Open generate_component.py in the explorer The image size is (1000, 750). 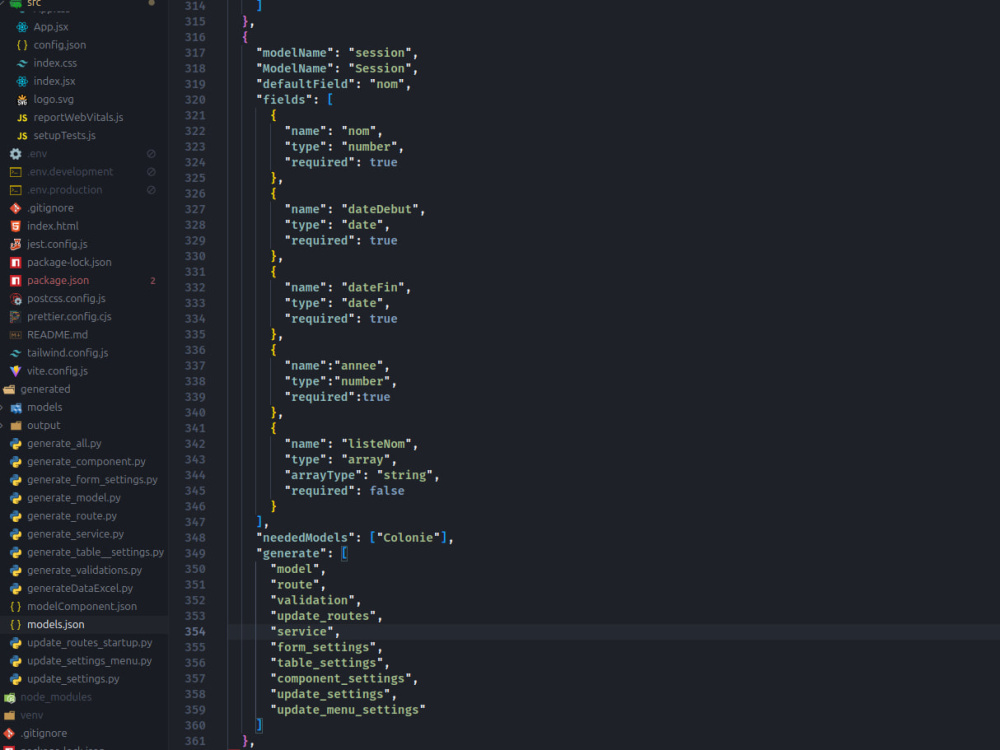[x=86, y=461]
